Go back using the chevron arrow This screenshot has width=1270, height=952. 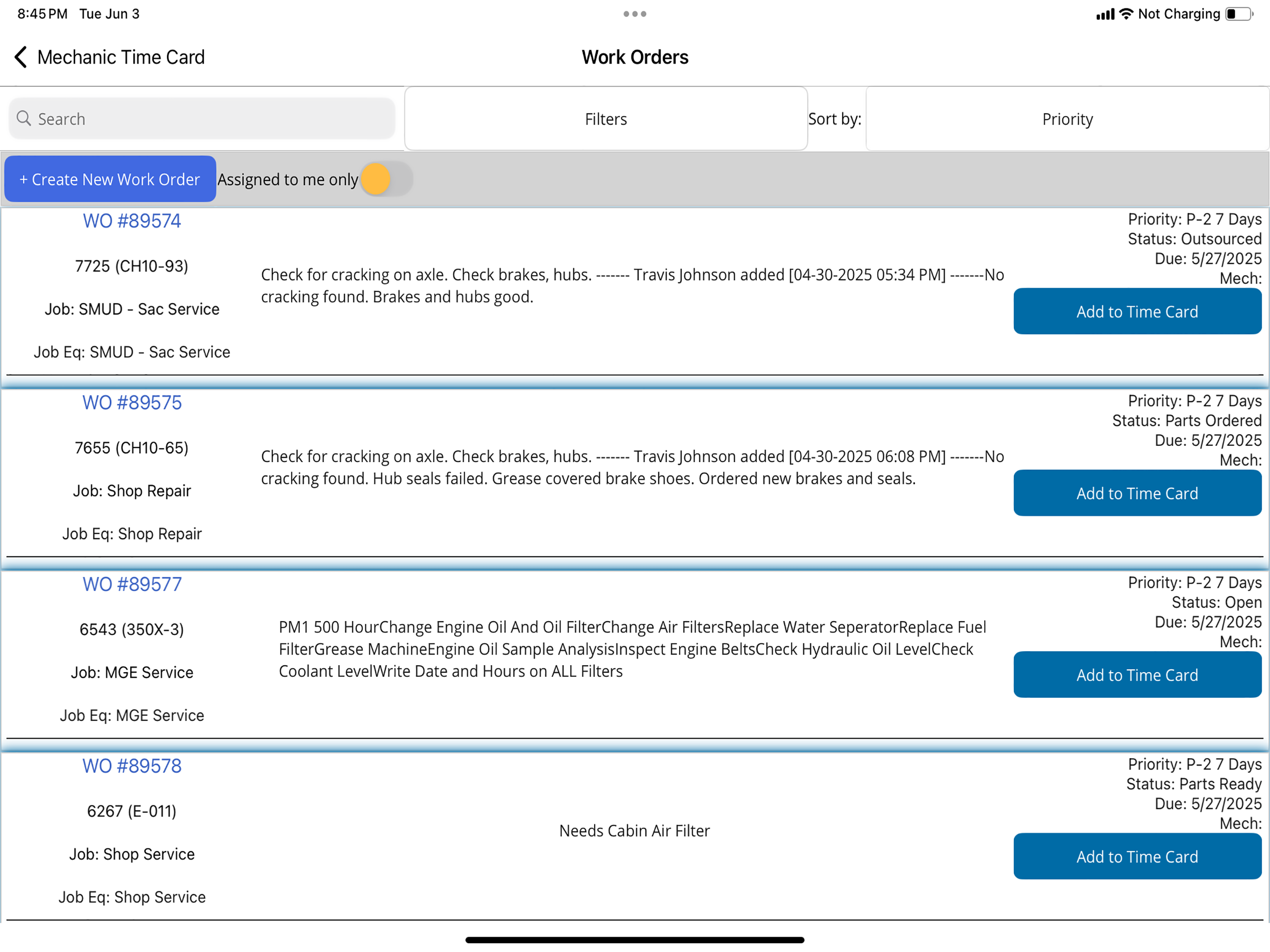tap(20, 57)
